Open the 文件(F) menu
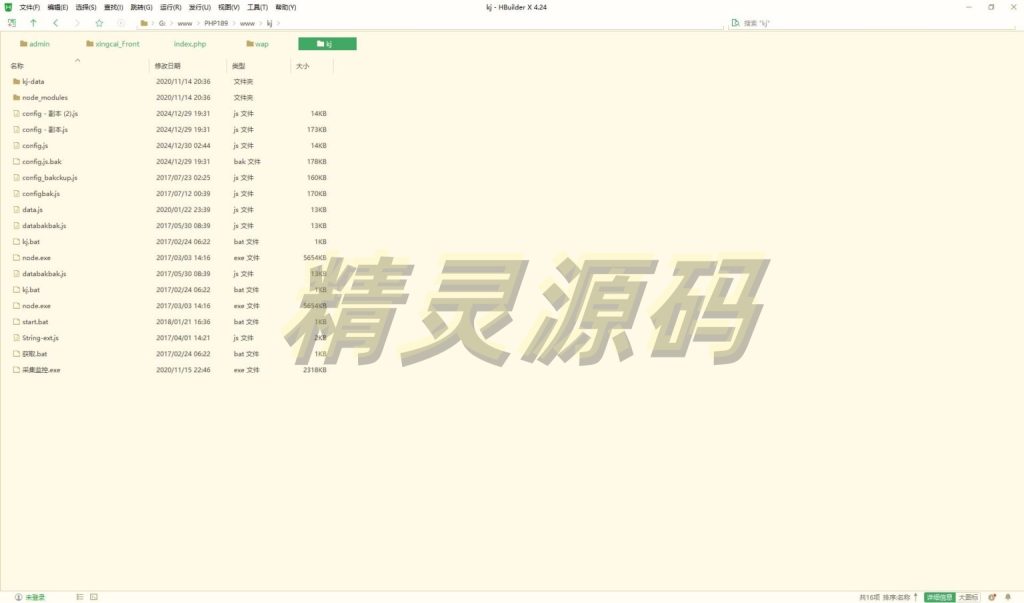Screen dimensions: 1024x603 29,7
